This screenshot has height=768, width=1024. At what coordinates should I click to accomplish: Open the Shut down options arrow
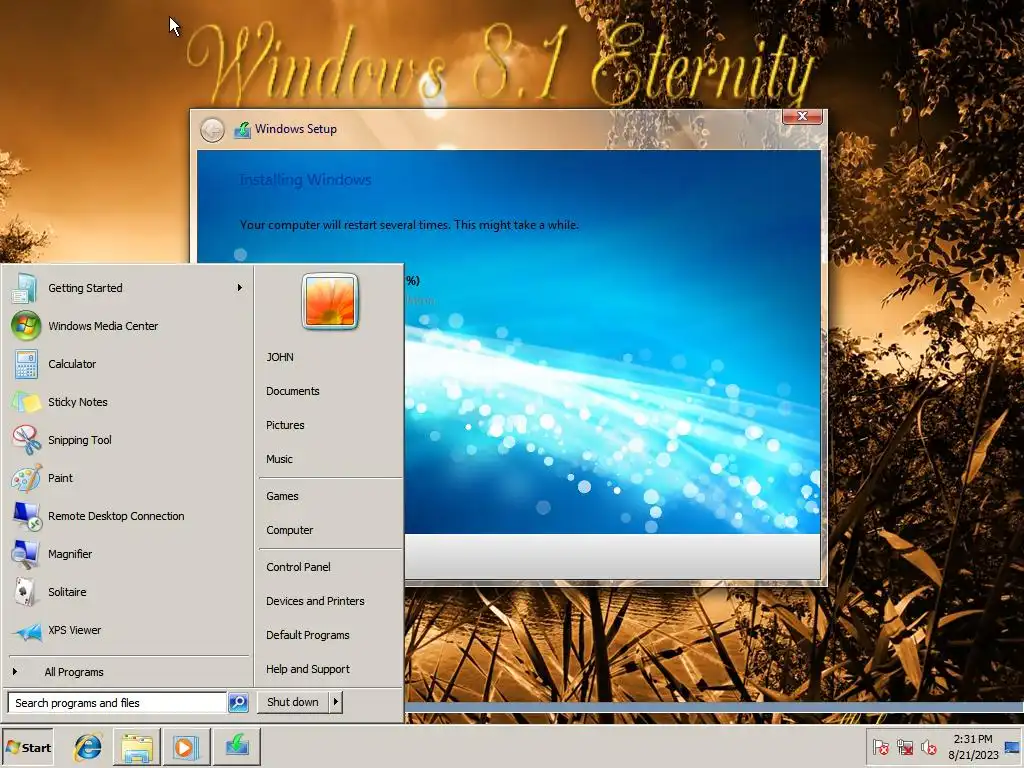point(336,702)
